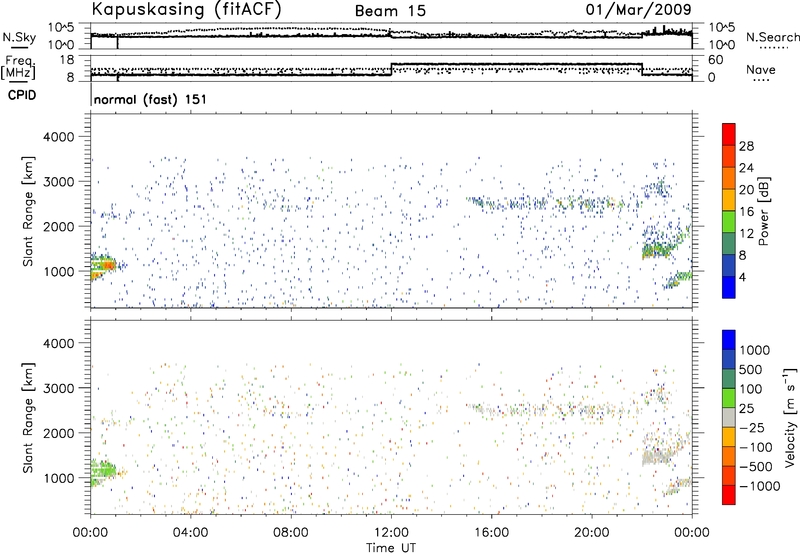800x554 pixels.
Task: Click the −25 label on Velocity color bar
Action: point(752,427)
